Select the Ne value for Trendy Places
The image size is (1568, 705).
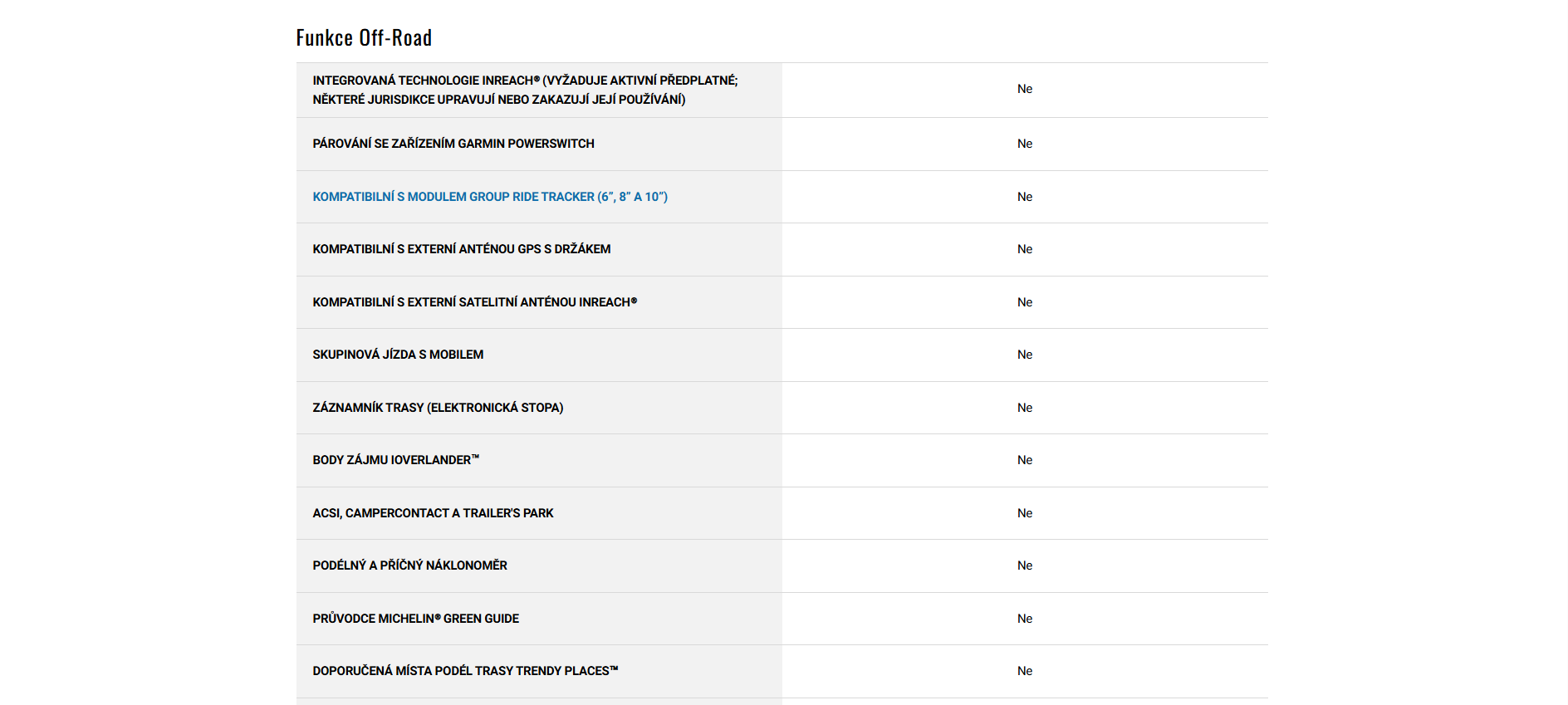pyautogui.click(x=1025, y=671)
